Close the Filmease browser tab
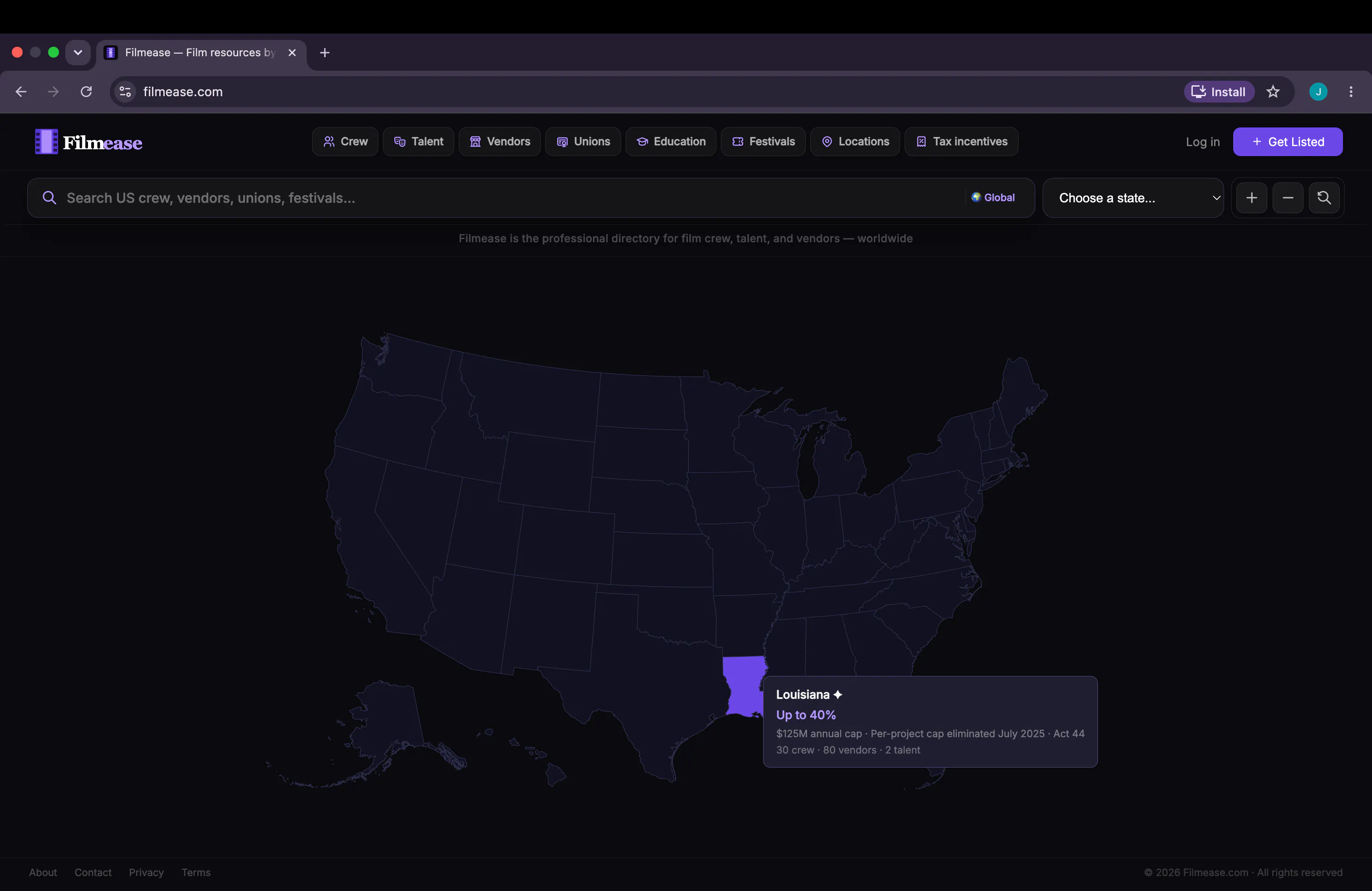The image size is (1372, 891). (x=292, y=53)
